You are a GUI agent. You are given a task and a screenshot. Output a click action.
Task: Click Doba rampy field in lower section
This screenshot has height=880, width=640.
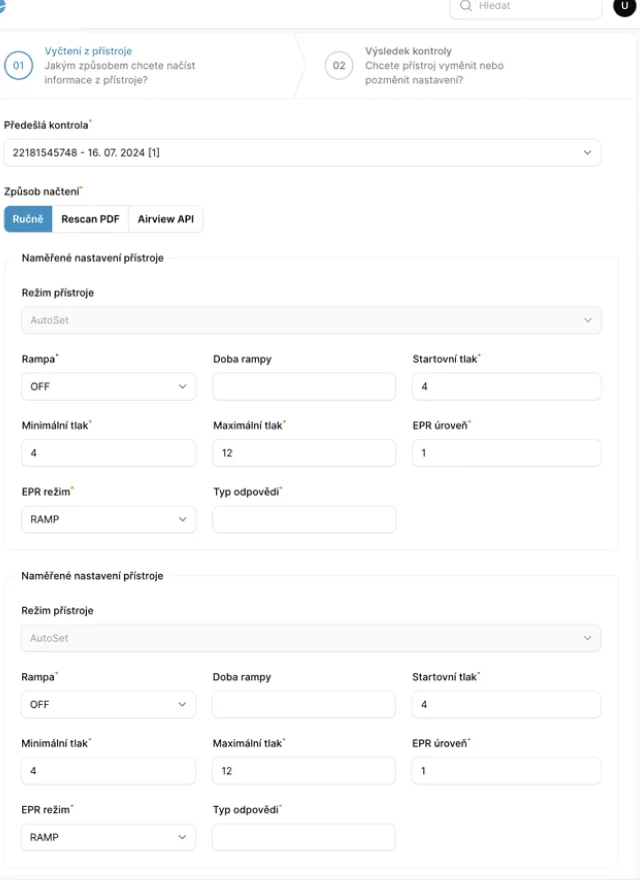click(303, 704)
